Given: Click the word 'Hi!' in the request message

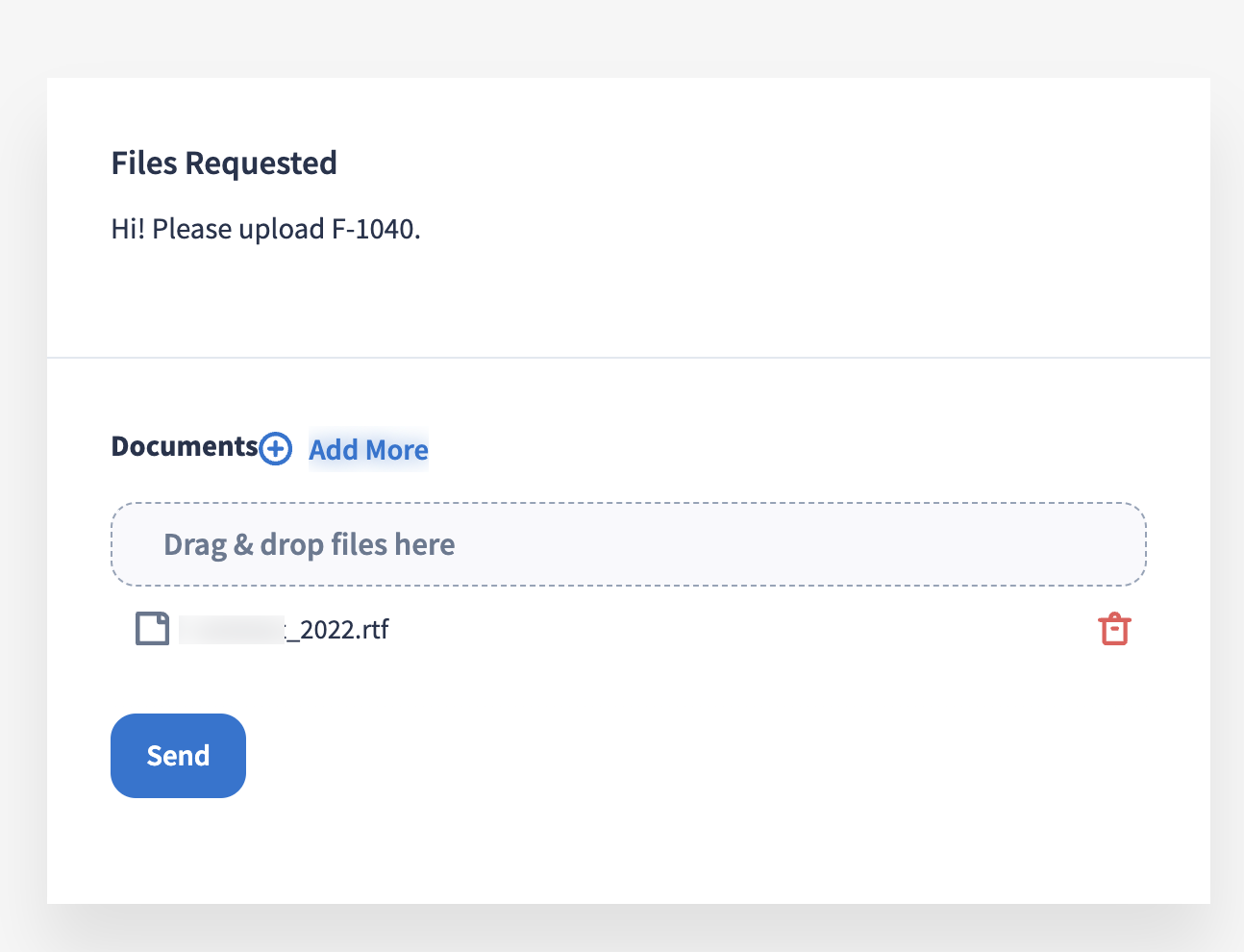Looking at the screenshot, I should click(x=128, y=229).
